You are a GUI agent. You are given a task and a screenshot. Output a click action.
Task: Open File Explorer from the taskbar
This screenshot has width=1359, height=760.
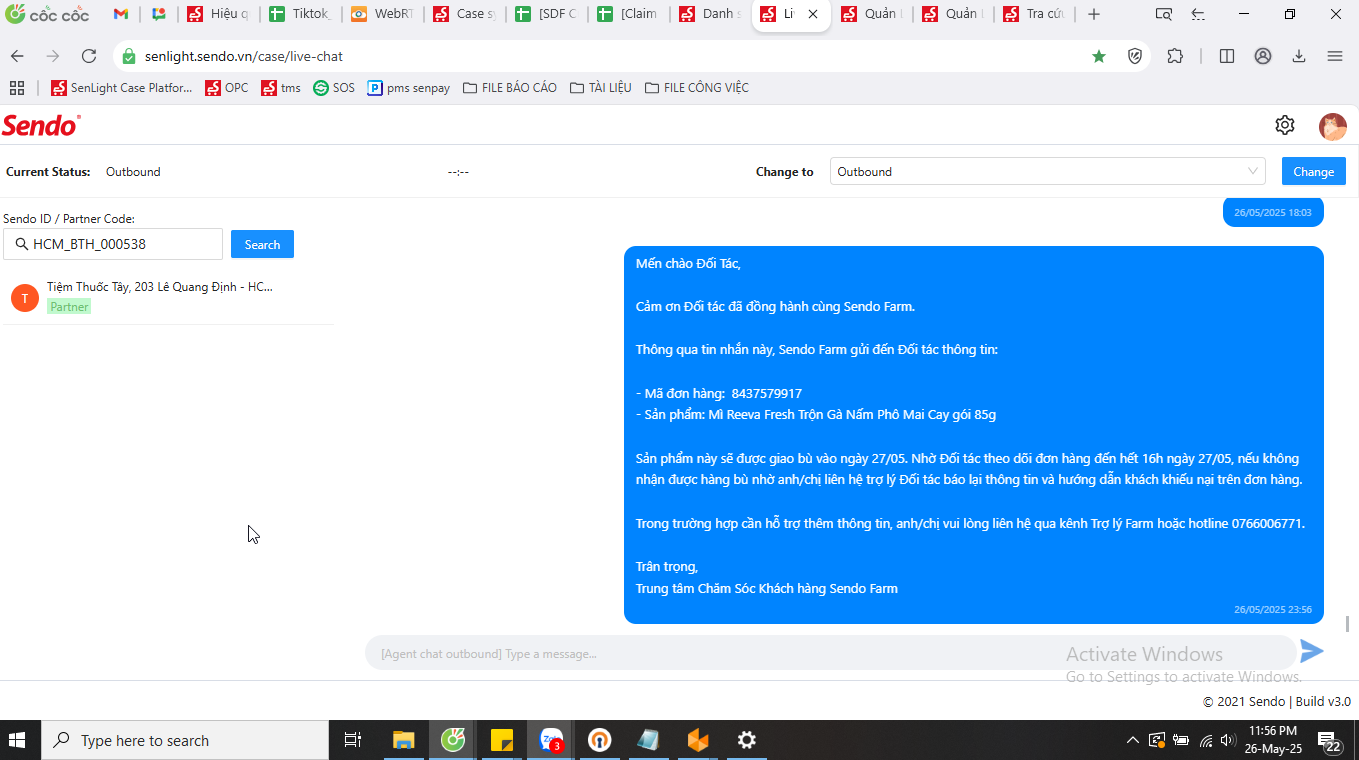(x=403, y=740)
